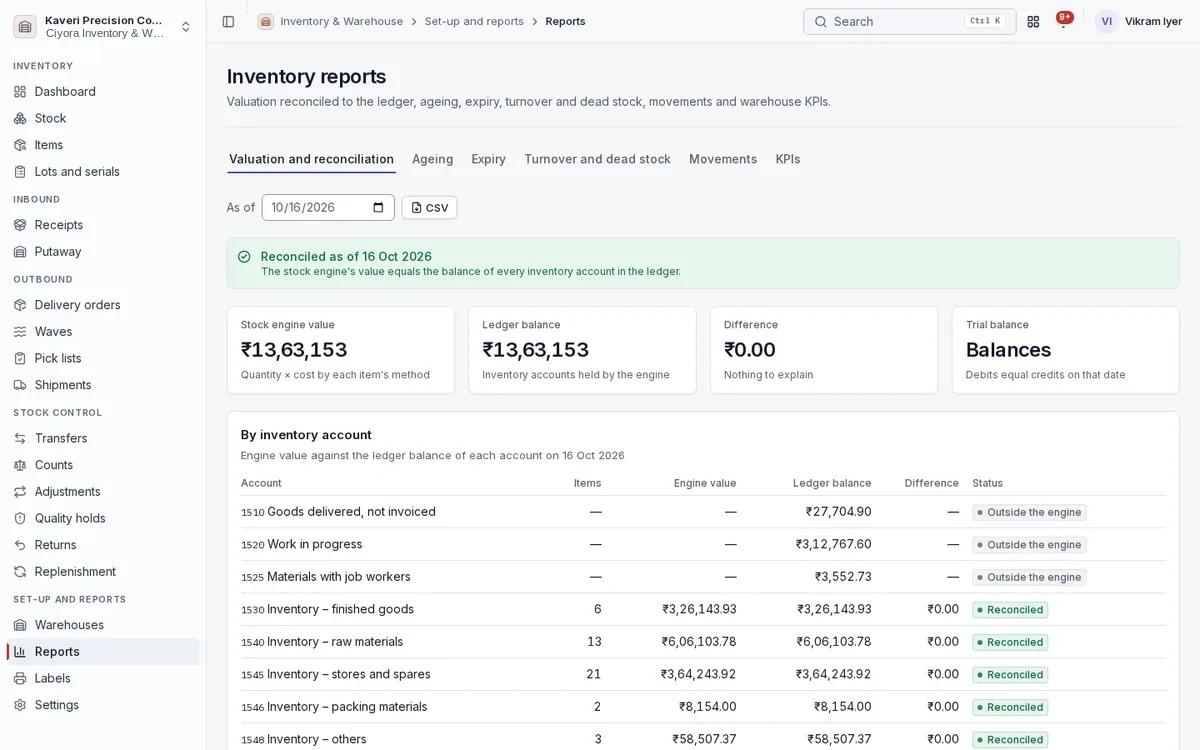Click the ₹6,06,103.78 engine value
This screenshot has width=1200, height=750.
click(699, 642)
